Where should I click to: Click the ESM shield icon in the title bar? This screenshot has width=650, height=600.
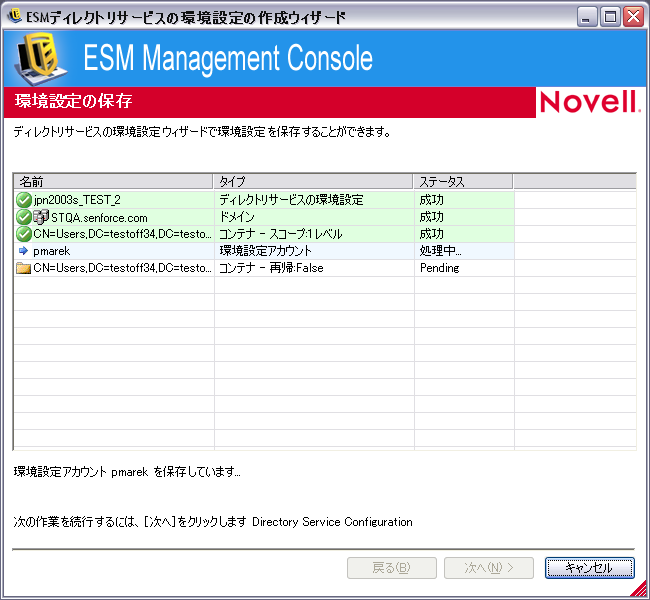(x=15, y=16)
